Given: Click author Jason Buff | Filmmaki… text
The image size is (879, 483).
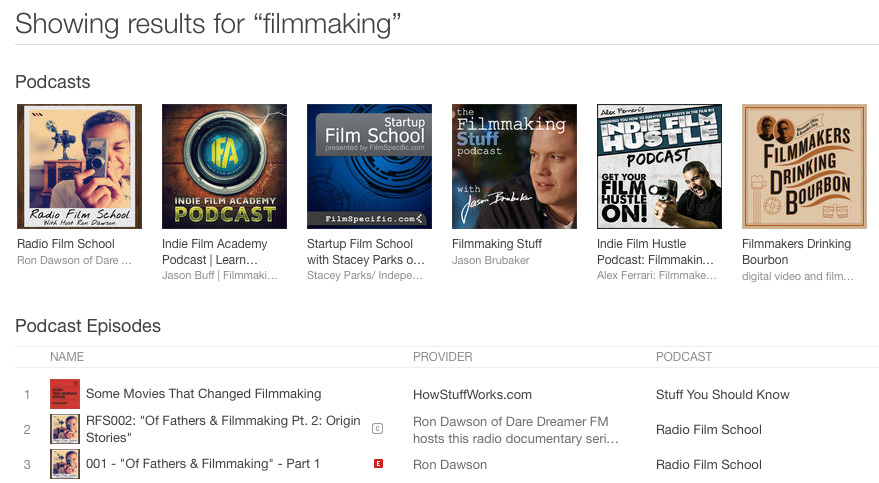Looking at the screenshot, I should coord(220,275).
